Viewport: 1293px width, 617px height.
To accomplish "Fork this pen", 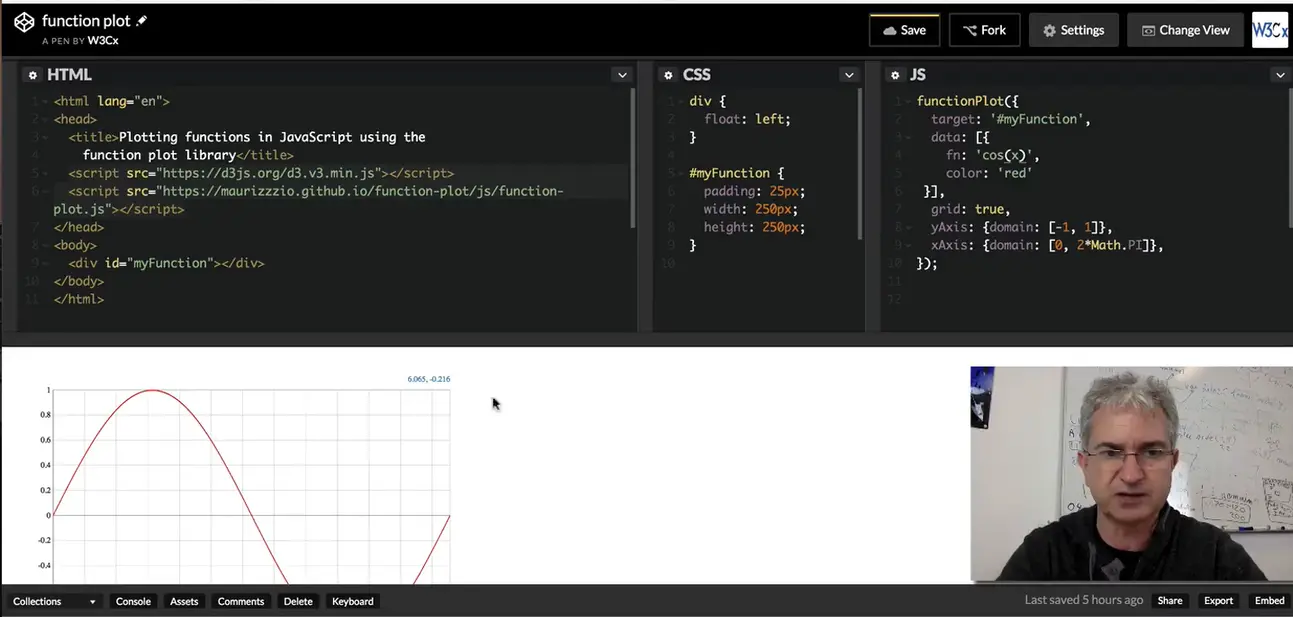I will point(984,30).
